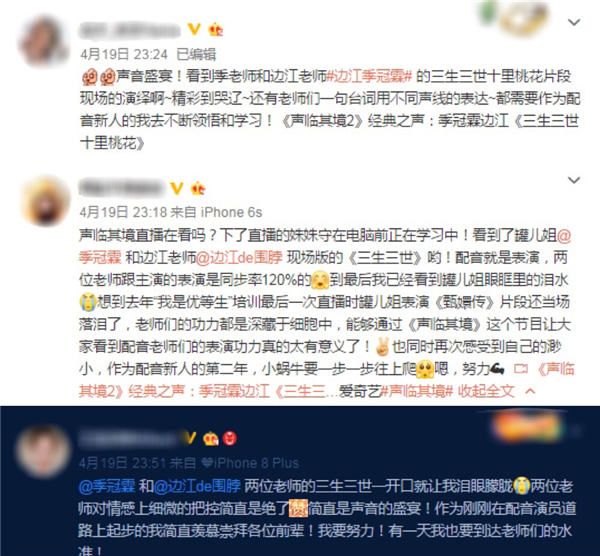Click the verified V badge on second post
Screen dimensions: 600x556
[176, 188]
